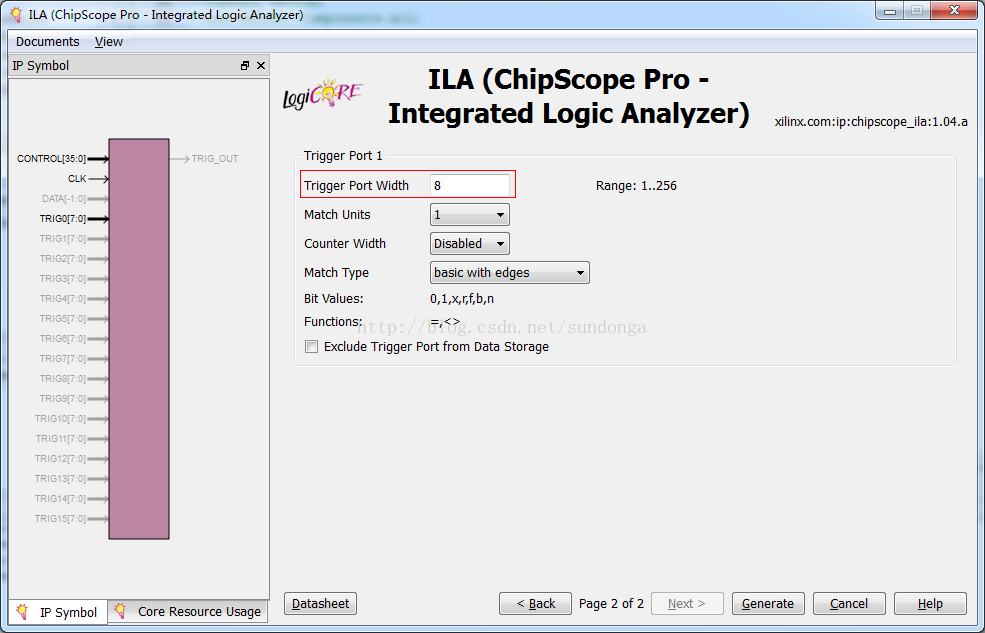
Task: Open the Datasheet
Action: (320, 603)
